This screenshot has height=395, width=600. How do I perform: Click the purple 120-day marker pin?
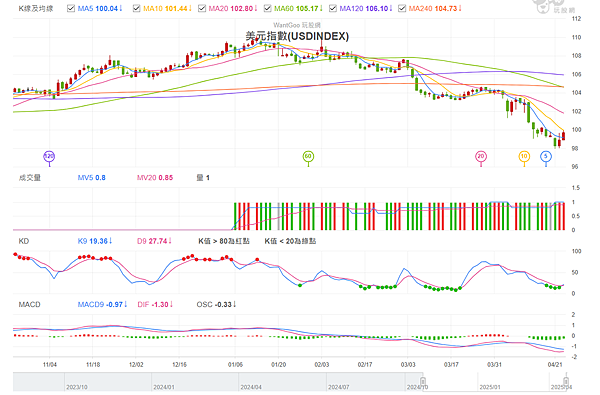pos(49,158)
